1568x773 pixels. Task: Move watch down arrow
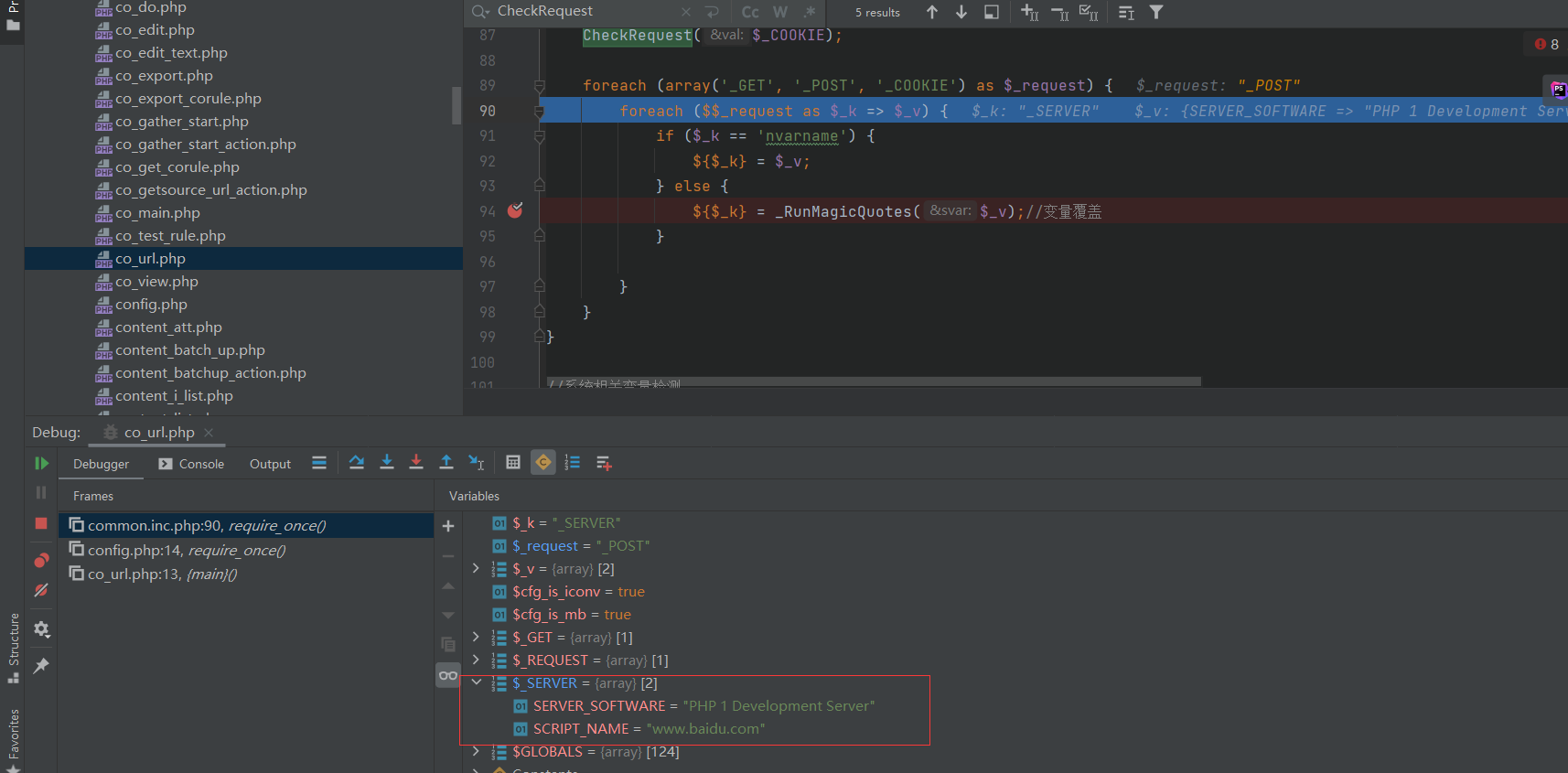tap(448, 616)
